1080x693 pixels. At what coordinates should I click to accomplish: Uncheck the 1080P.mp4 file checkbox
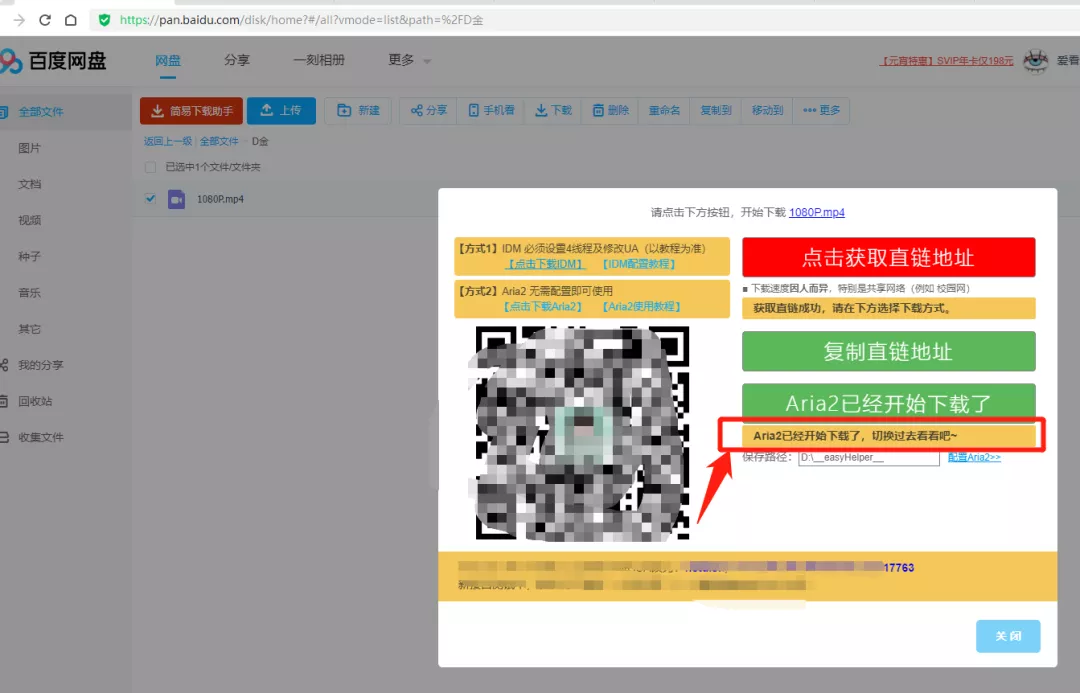(150, 199)
